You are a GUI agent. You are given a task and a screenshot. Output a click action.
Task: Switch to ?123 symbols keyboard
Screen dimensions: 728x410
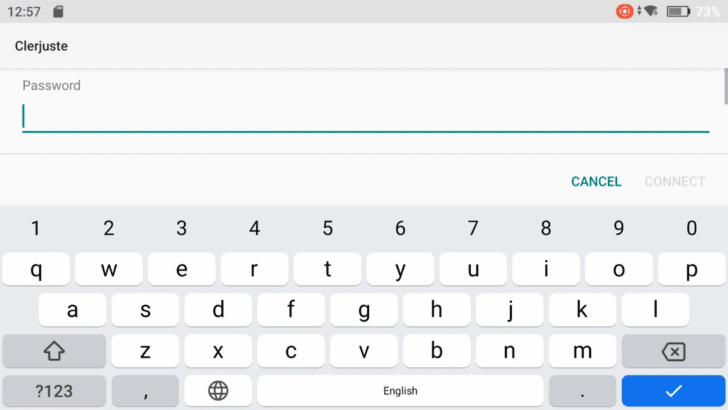(54, 391)
